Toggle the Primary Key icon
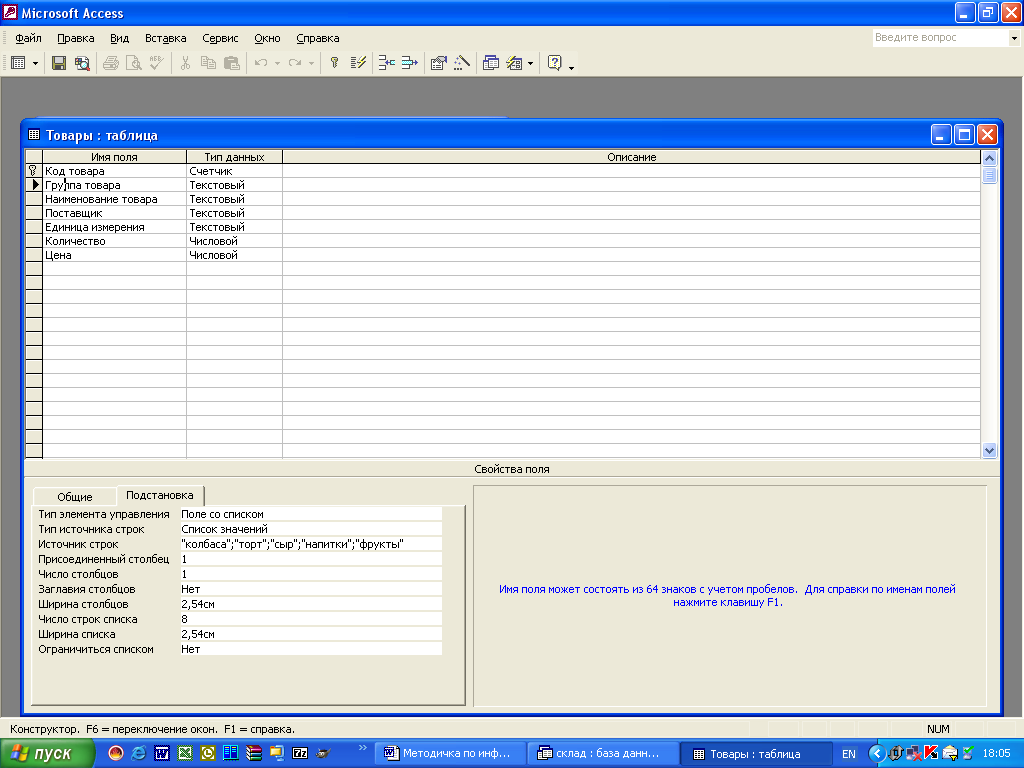This screenshot has height=768, width=1024. pyautogui.click(x=334, y=63)
